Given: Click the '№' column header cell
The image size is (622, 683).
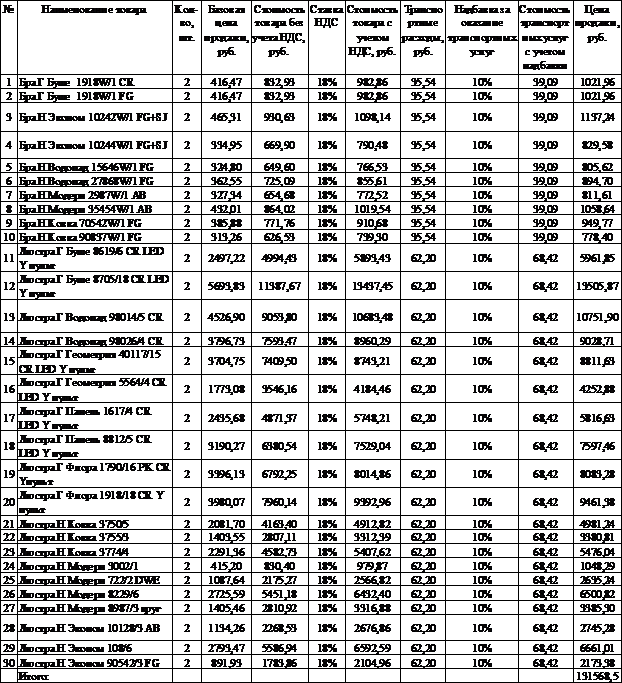Looking at the screenshot, I should (9, 37).
